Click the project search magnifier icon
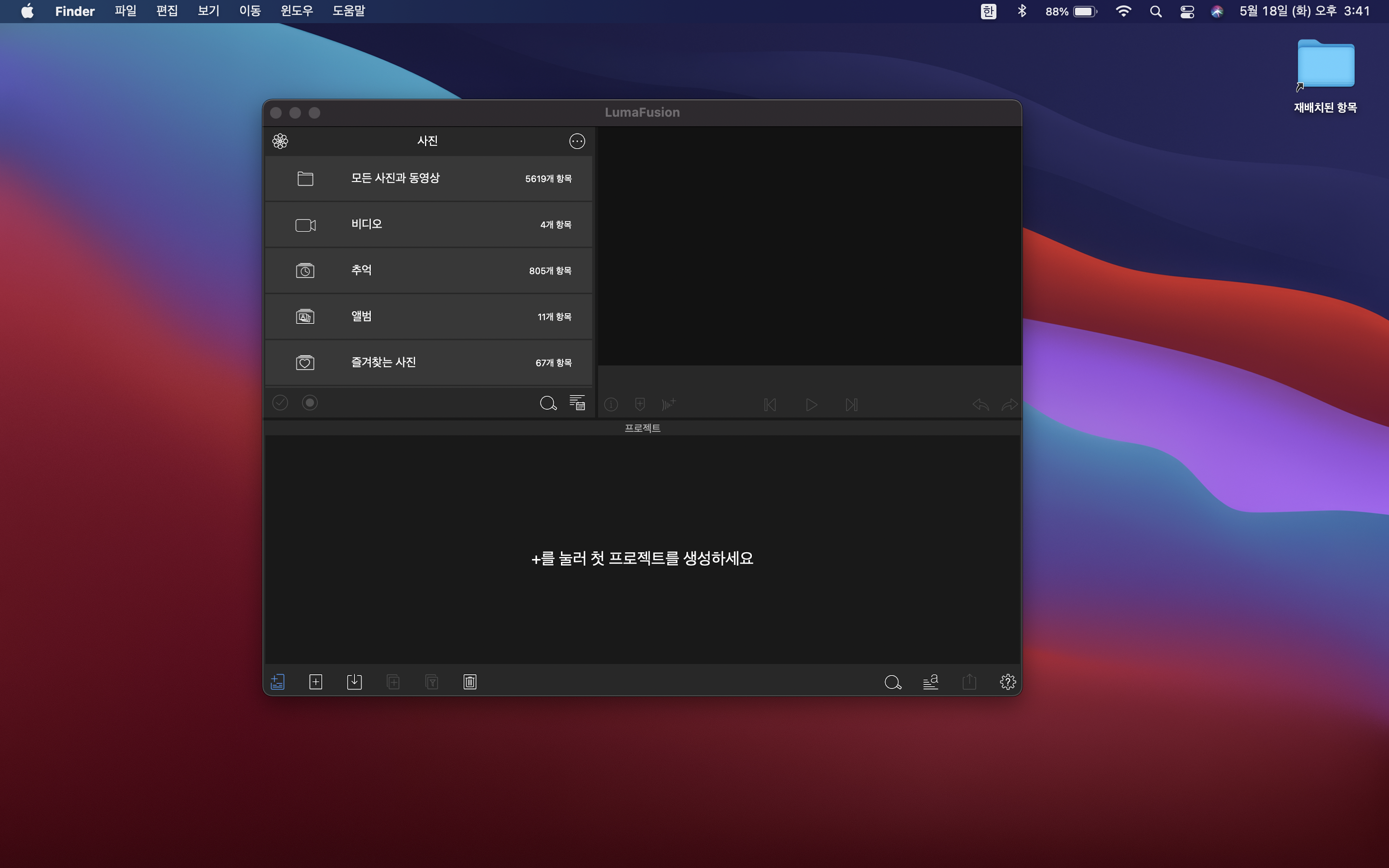The image size is (1389, 868). pos(893,682)
